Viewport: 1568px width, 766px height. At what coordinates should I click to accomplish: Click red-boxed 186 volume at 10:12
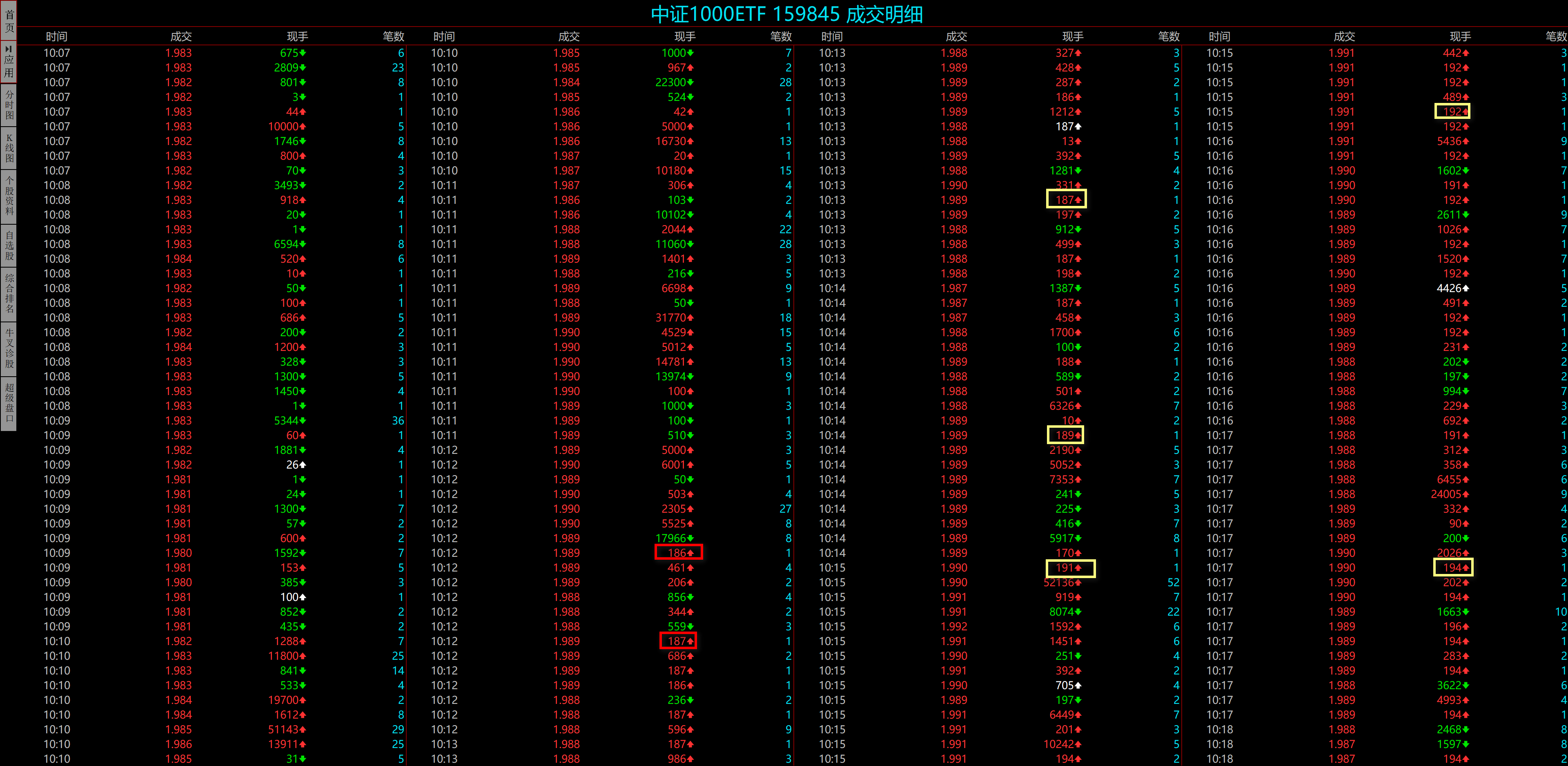(x=678, y=552)
